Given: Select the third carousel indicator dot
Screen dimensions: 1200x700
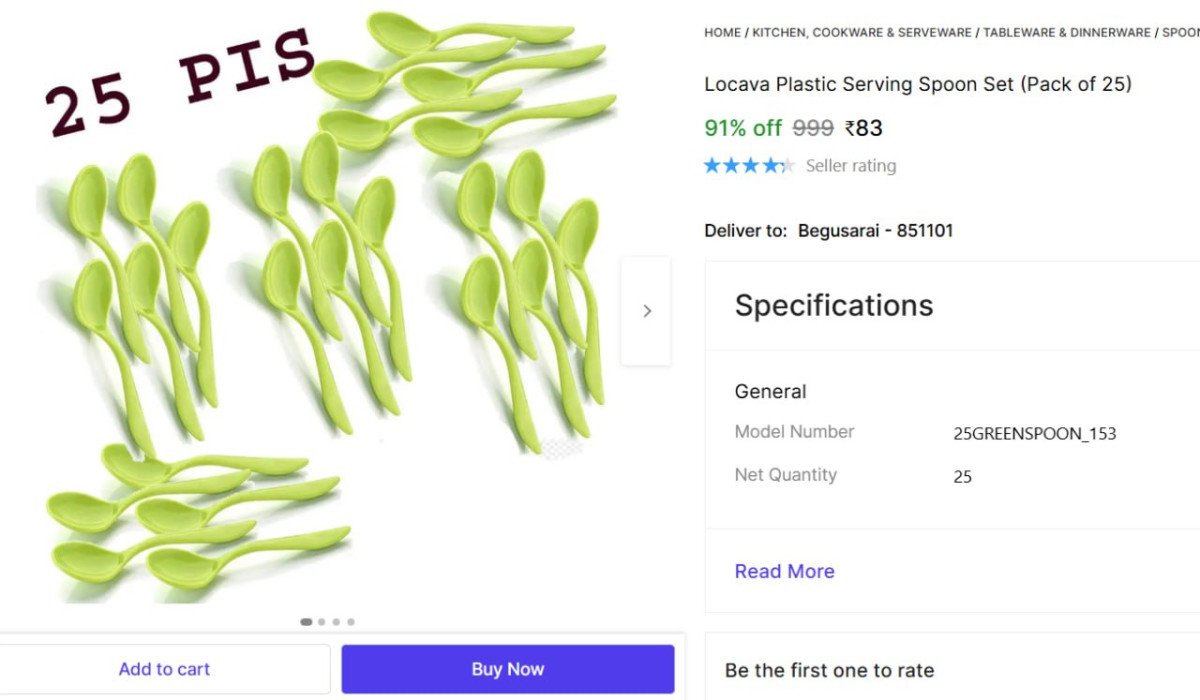Looking at the screenshot, I should [336, 622].
